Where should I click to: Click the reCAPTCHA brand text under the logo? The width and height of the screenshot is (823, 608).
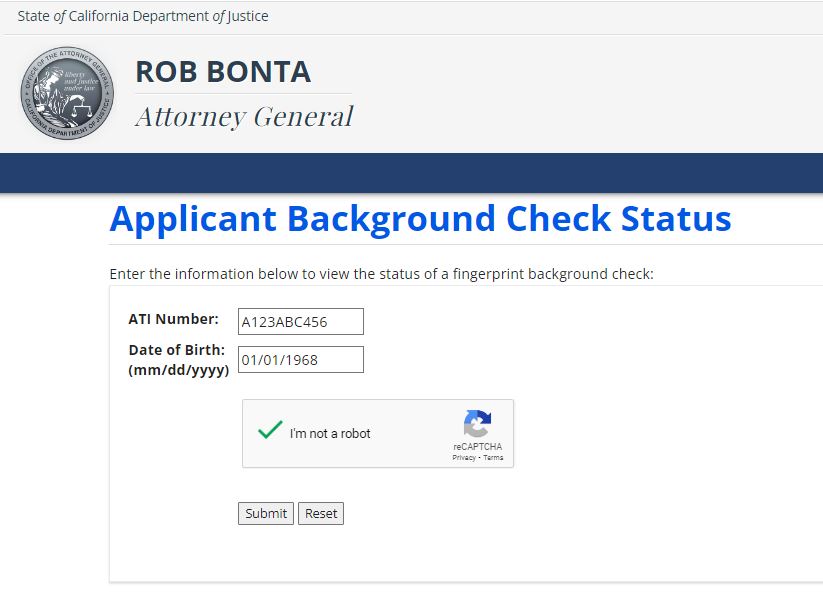pos(477,447)
